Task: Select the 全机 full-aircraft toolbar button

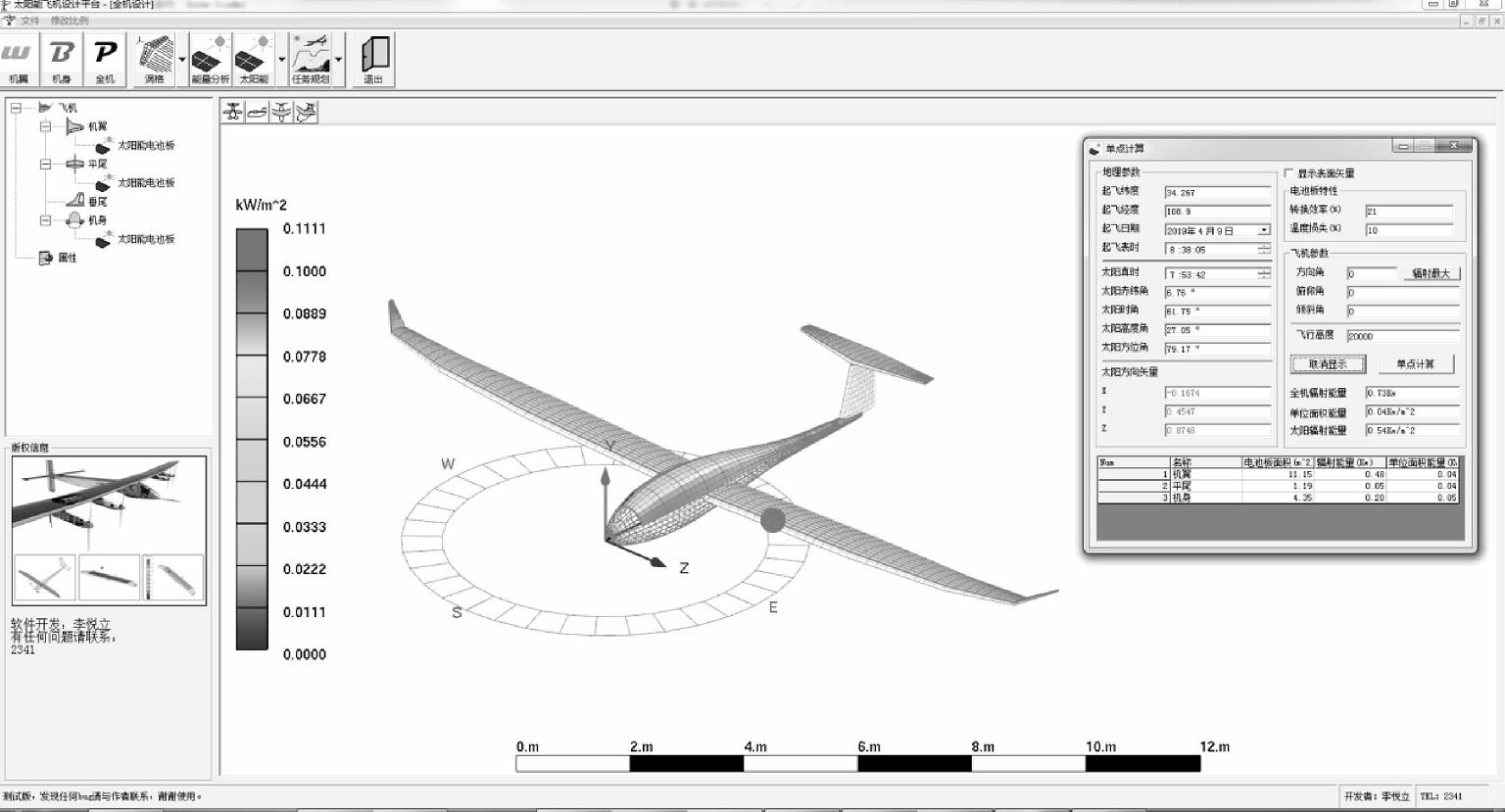Action: click(x=105, y=60)
